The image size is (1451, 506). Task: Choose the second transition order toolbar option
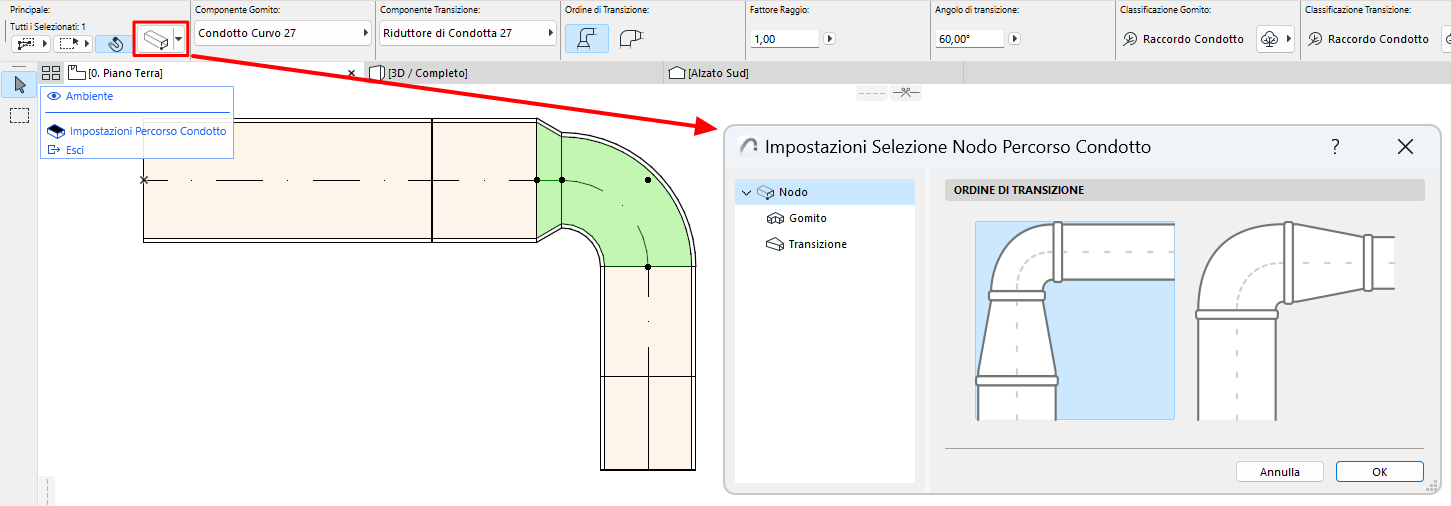click(x=630, y=39)
